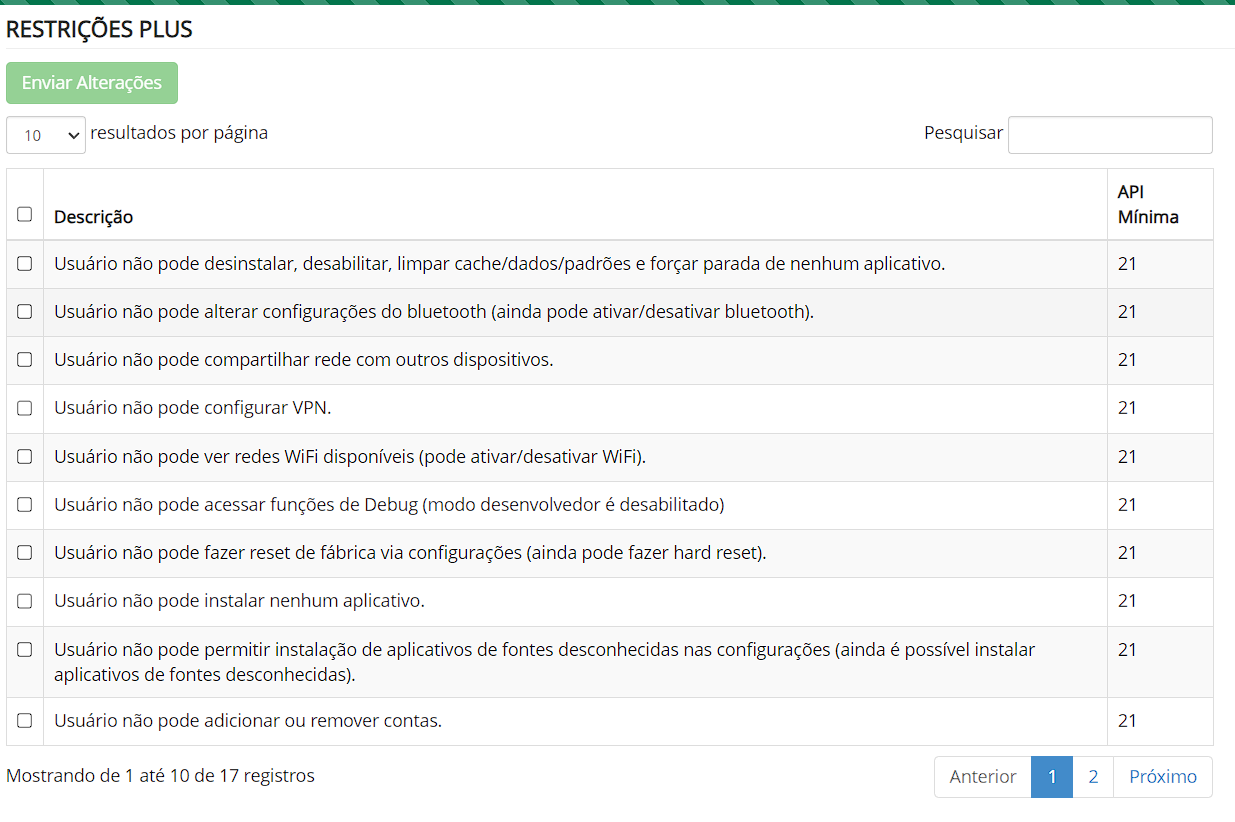Tick the VPN configuration restriction checkbox
The image size is (1235, 822).
coord(25,408)
